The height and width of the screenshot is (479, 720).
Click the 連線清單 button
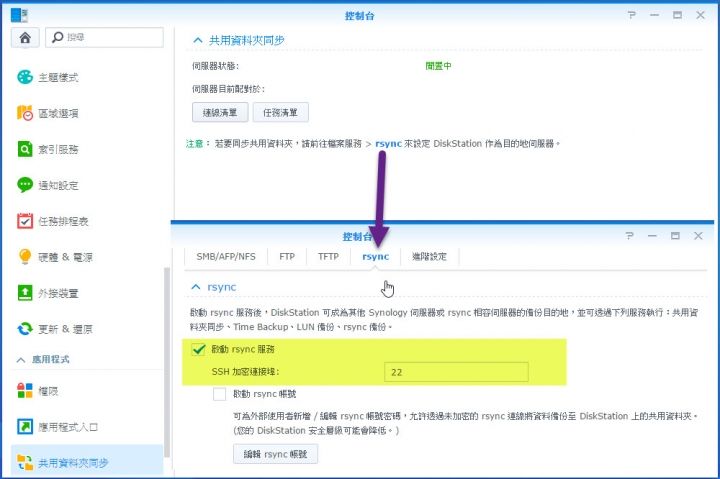point(220,113)
